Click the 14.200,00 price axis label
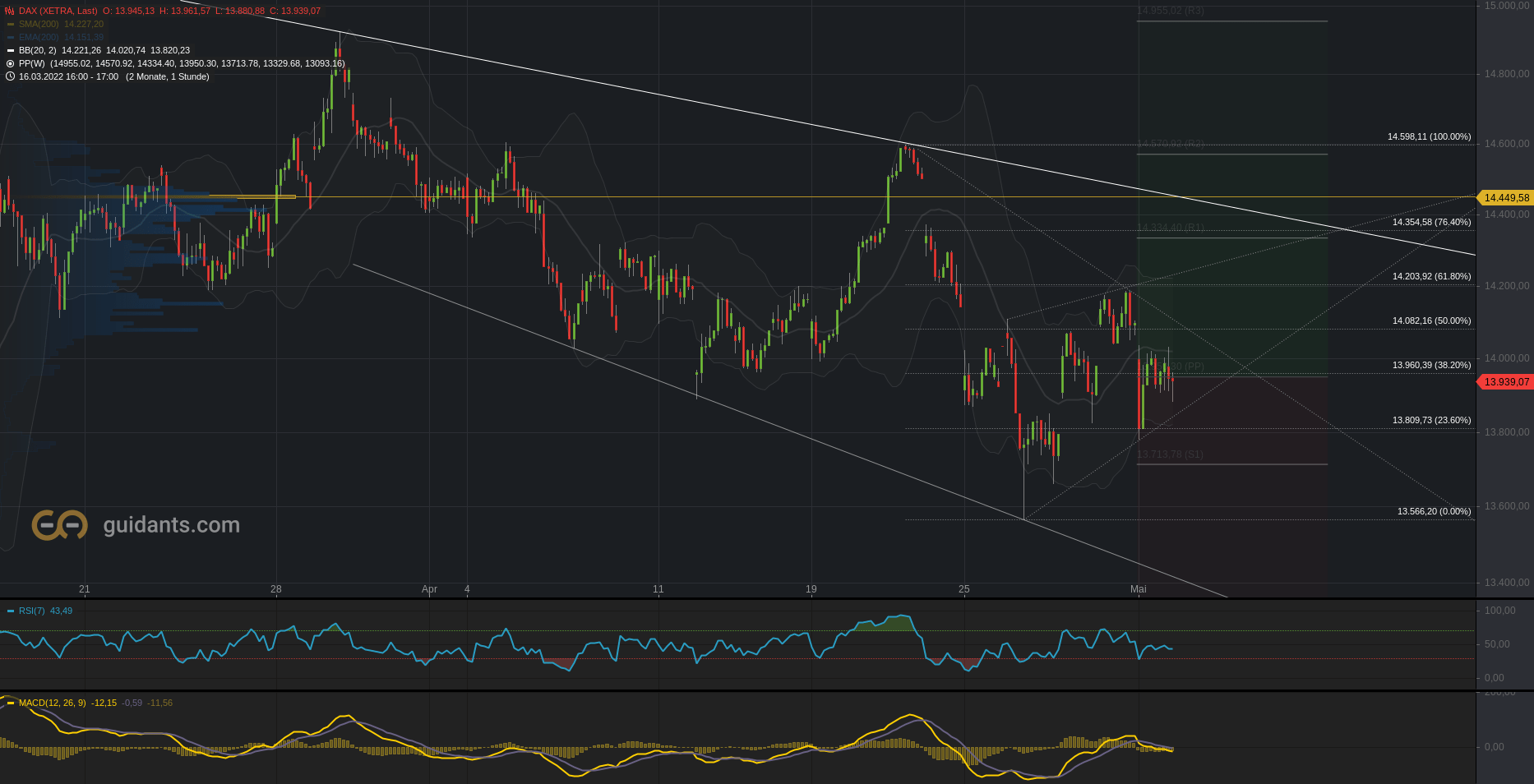This screenshot has width=1534, height=784. tap(1507, 286)
